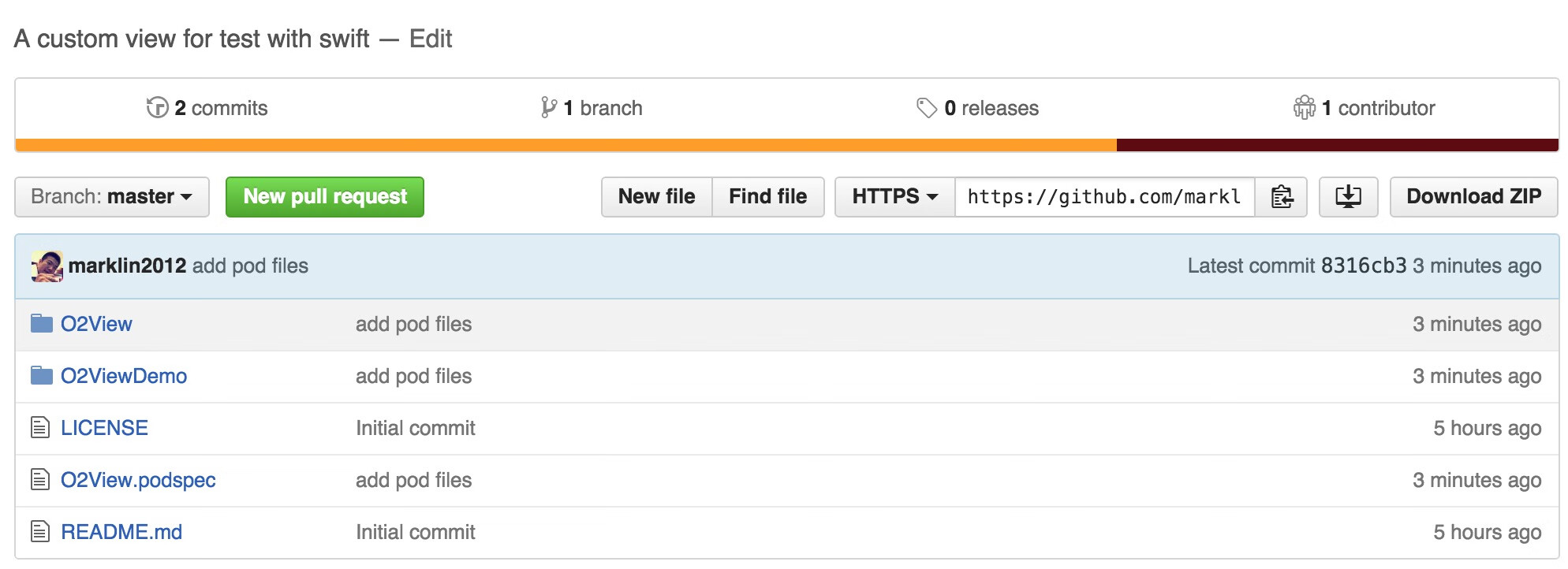
Task: Open the Branch: master dropdown
Action: [112, 196]
